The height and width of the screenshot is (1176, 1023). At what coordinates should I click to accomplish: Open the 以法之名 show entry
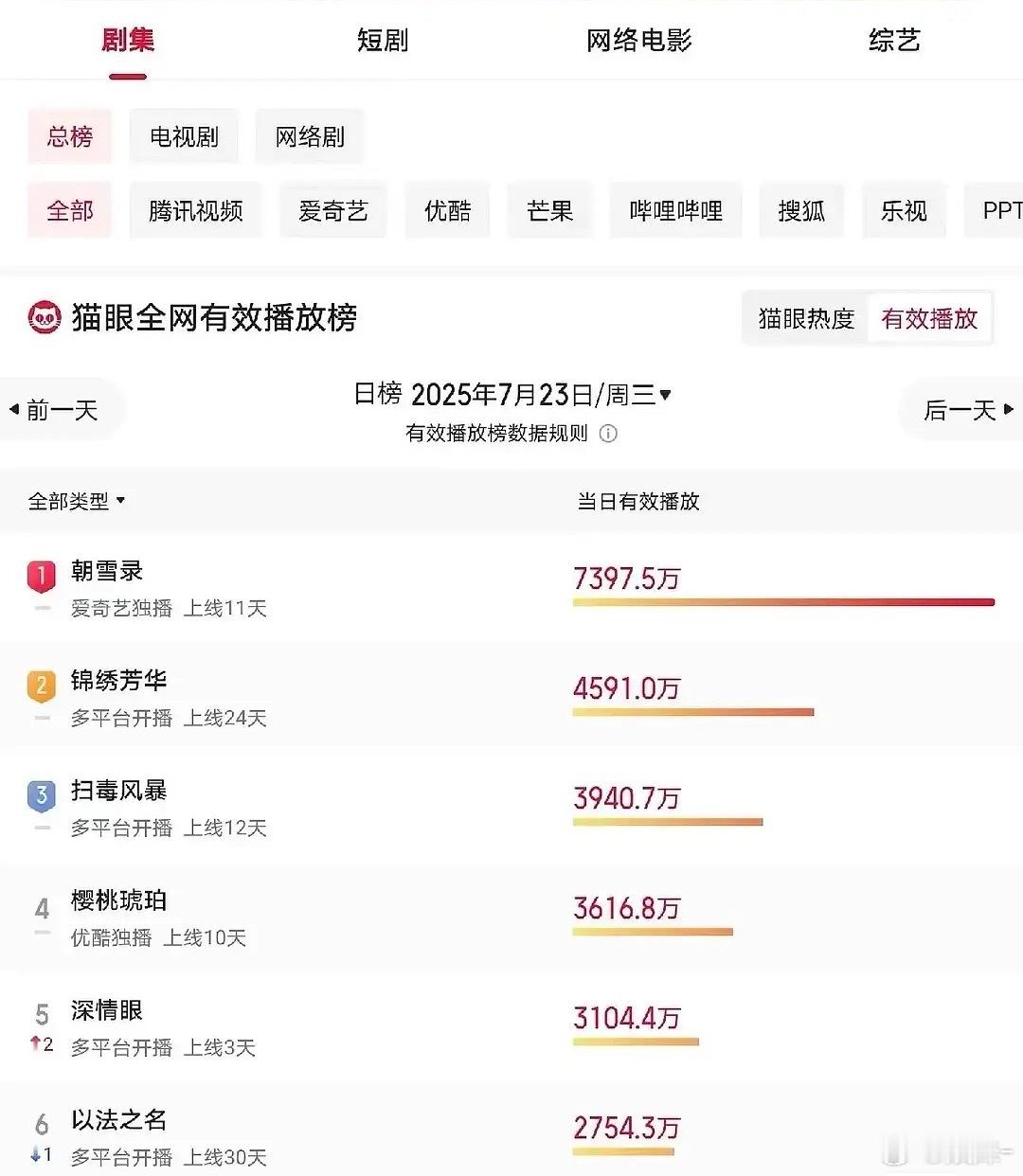point(511,1131)
